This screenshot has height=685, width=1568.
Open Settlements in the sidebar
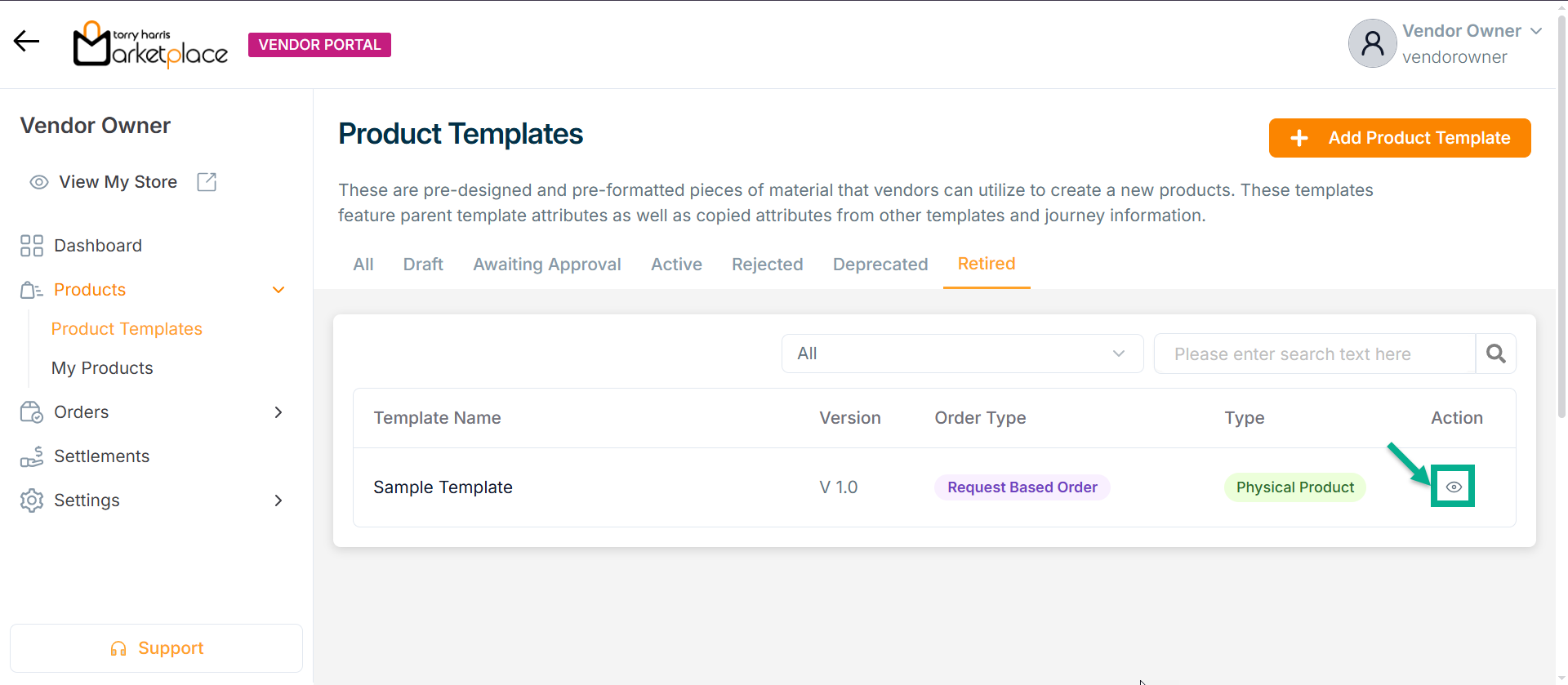[x=101, y=456]
